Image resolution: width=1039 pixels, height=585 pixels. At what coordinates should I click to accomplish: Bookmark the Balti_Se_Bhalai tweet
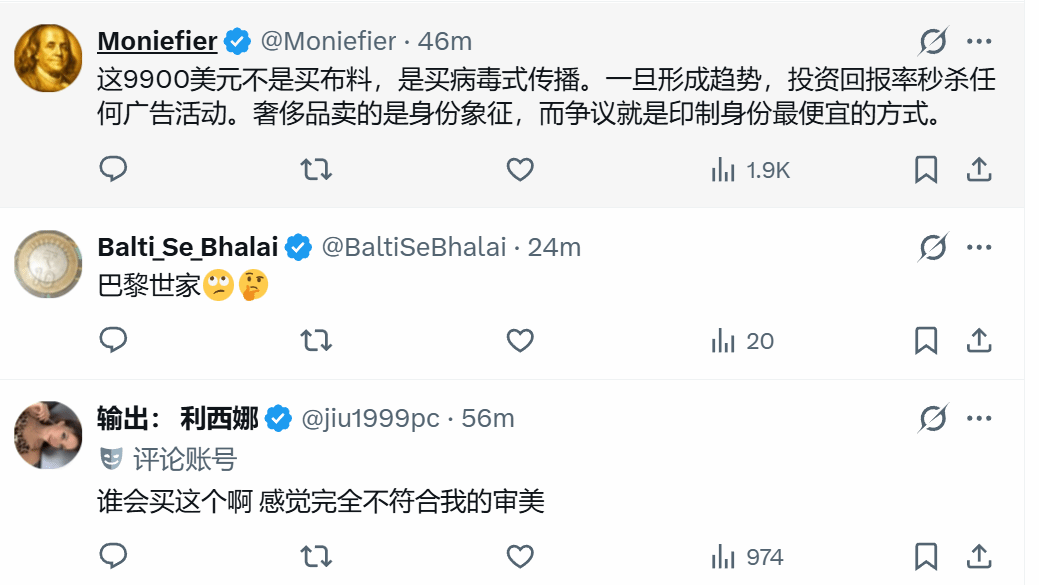(926, 341)
